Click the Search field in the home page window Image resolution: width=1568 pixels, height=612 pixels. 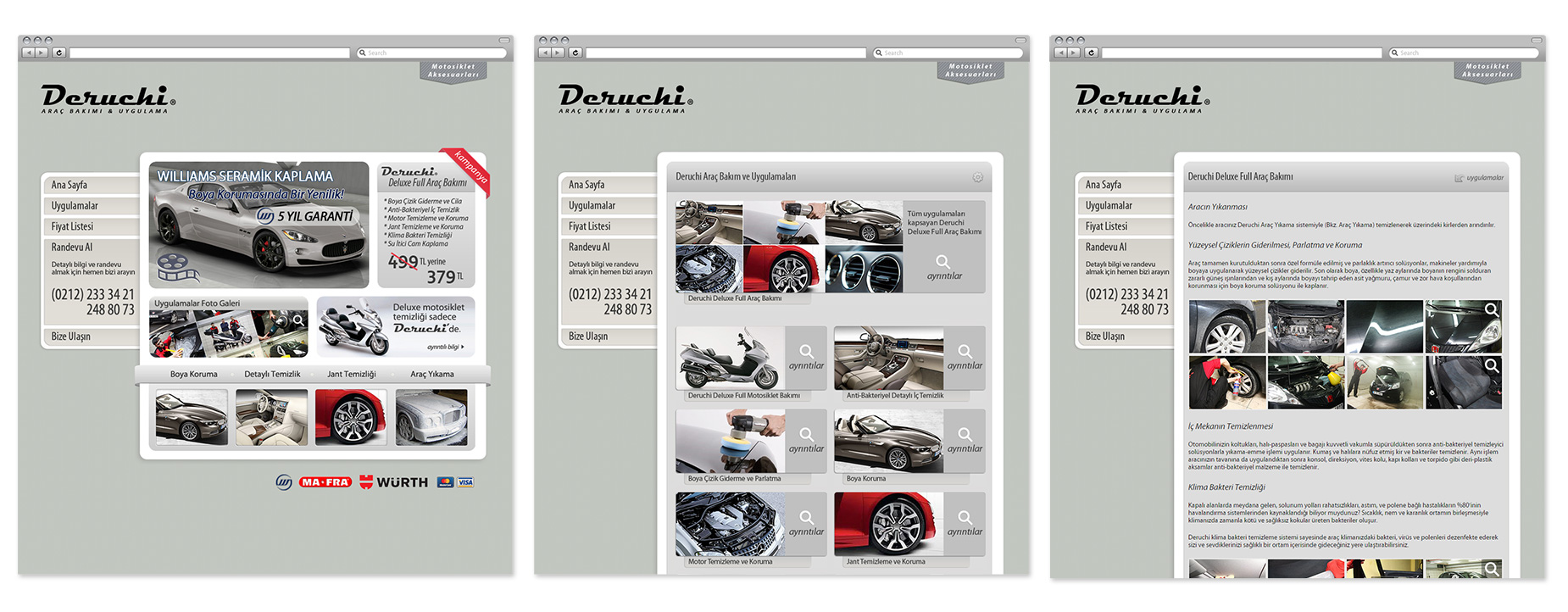[431, 53]
